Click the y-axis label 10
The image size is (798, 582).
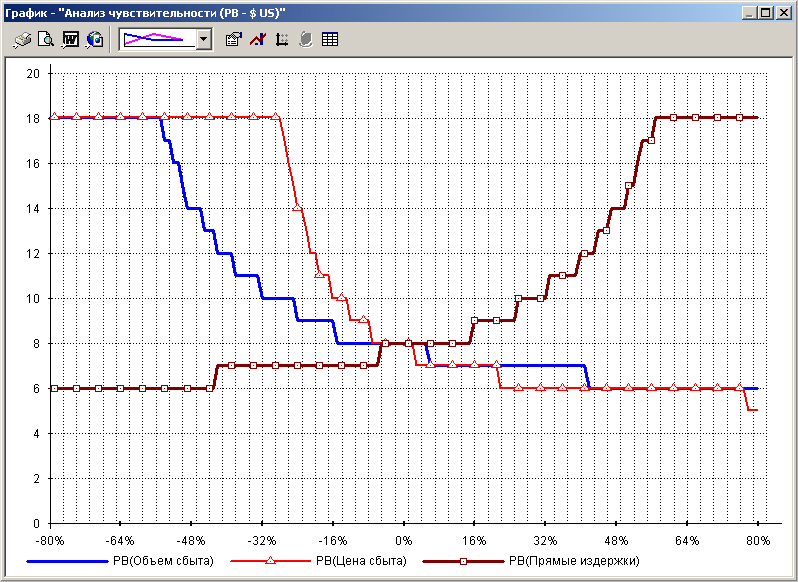33,299
